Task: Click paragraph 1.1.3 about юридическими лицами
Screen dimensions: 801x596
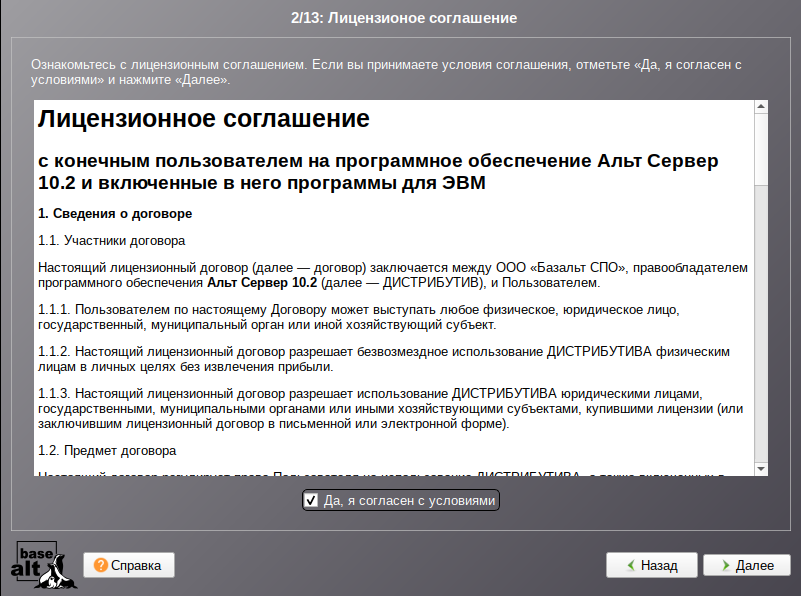Action: (x=390, y=409)
